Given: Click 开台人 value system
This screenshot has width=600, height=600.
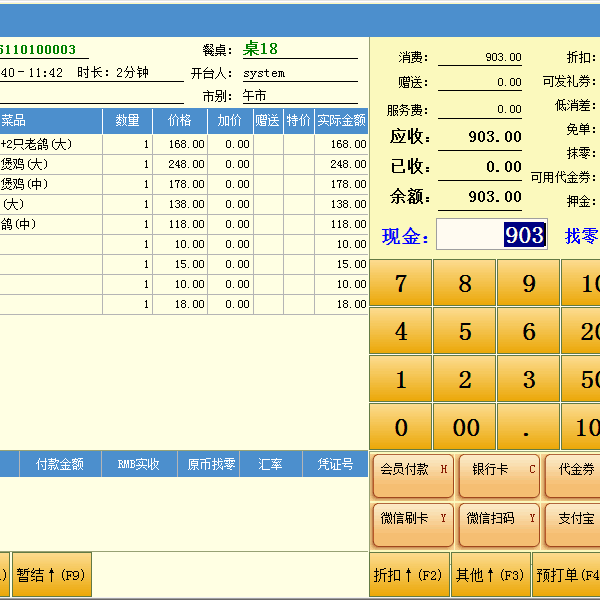Looking at the screenshot, I should point(264,73).
